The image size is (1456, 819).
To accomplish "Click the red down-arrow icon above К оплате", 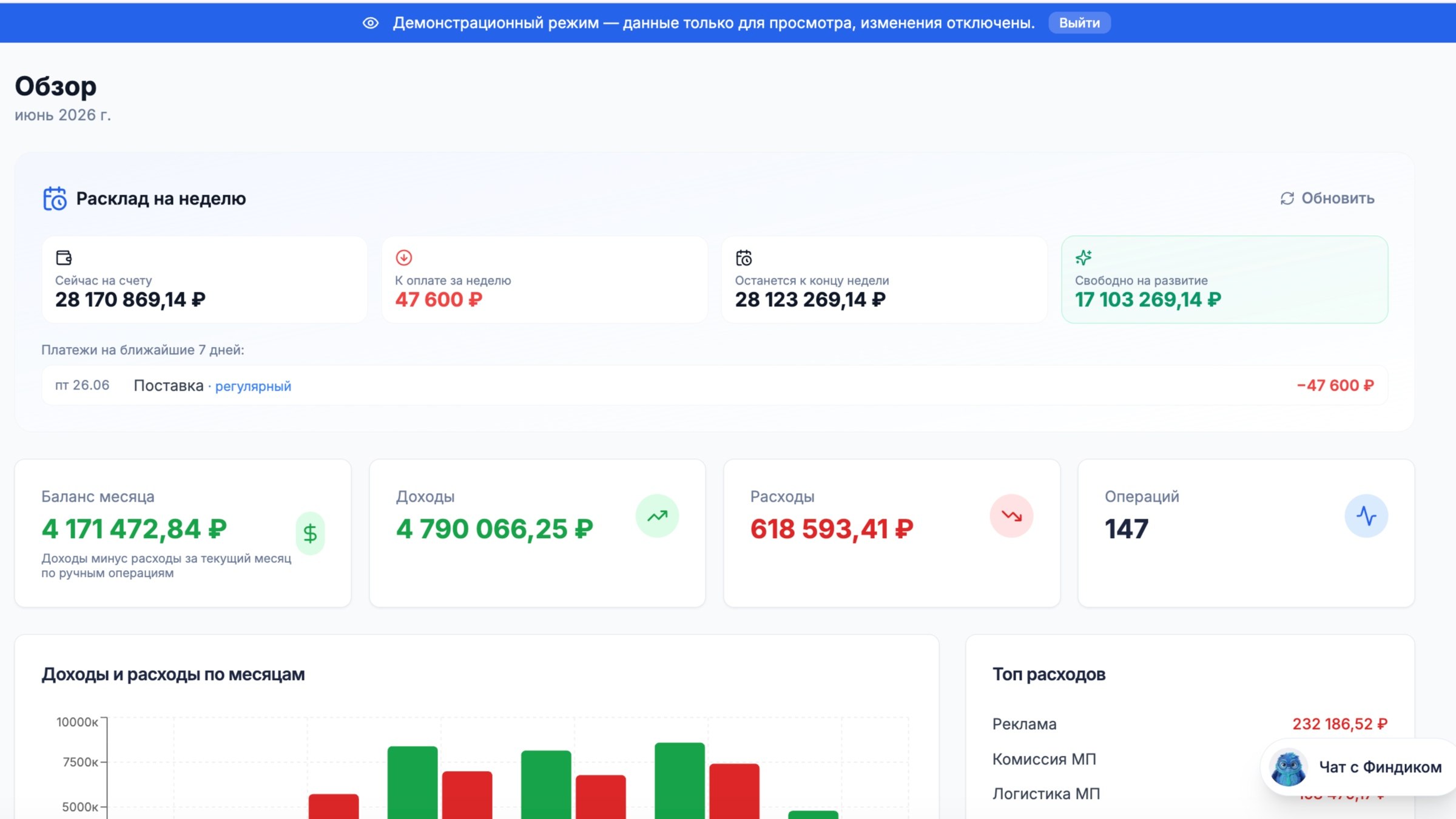I will pyautogui.click(x=404, y=258).
